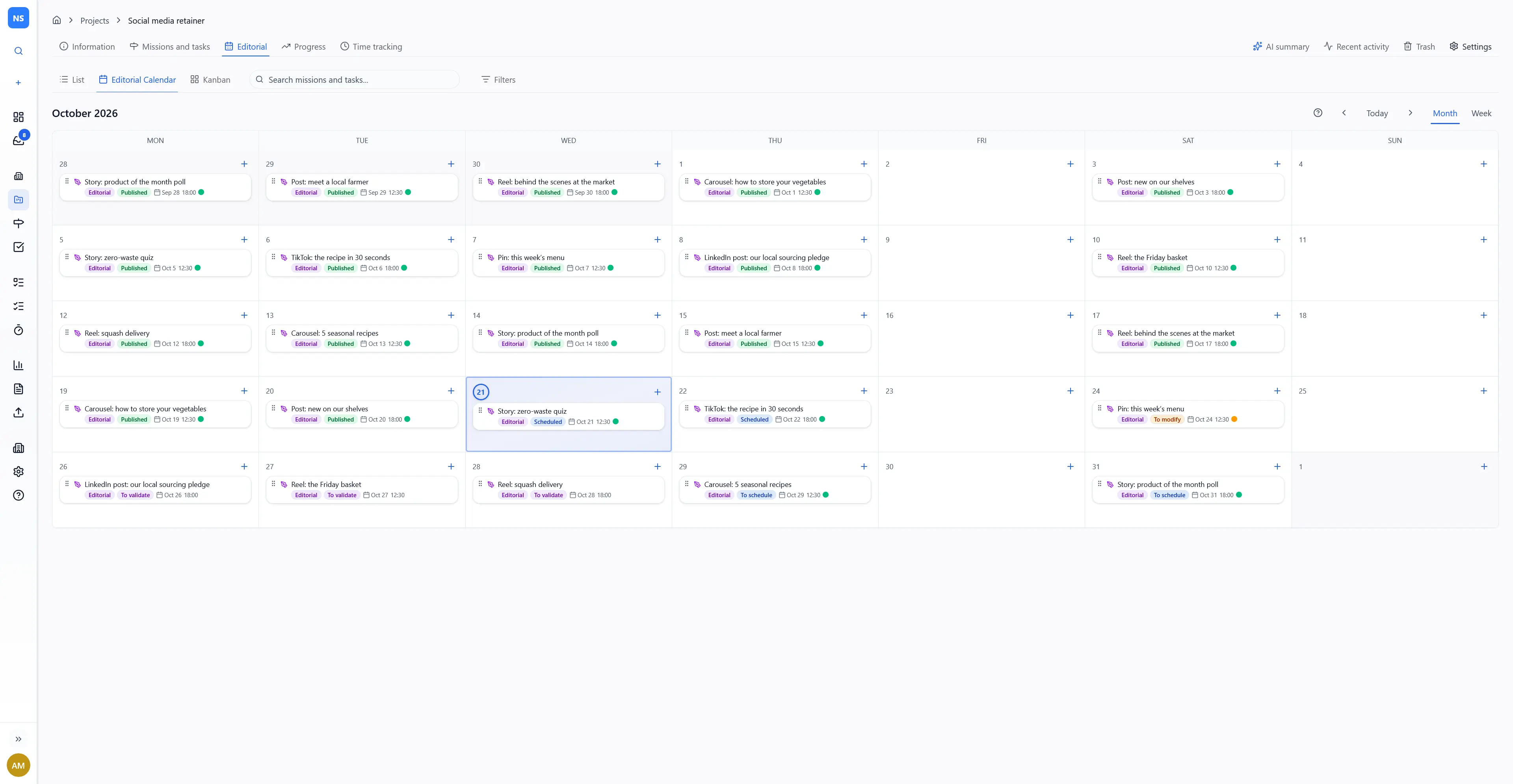Add item on October 9
The width and height of the screenshot is (1513, 784).
[x=1070, y=240]
